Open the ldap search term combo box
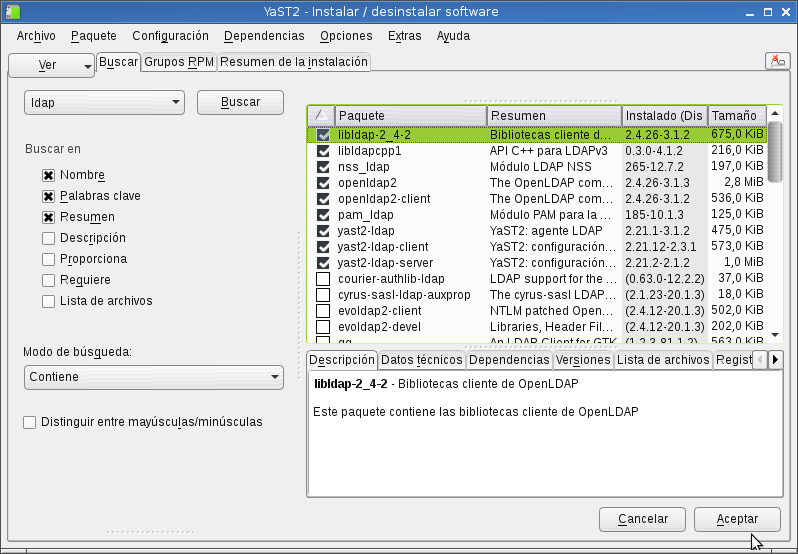The image size is (798, 554). coord(104,103)
